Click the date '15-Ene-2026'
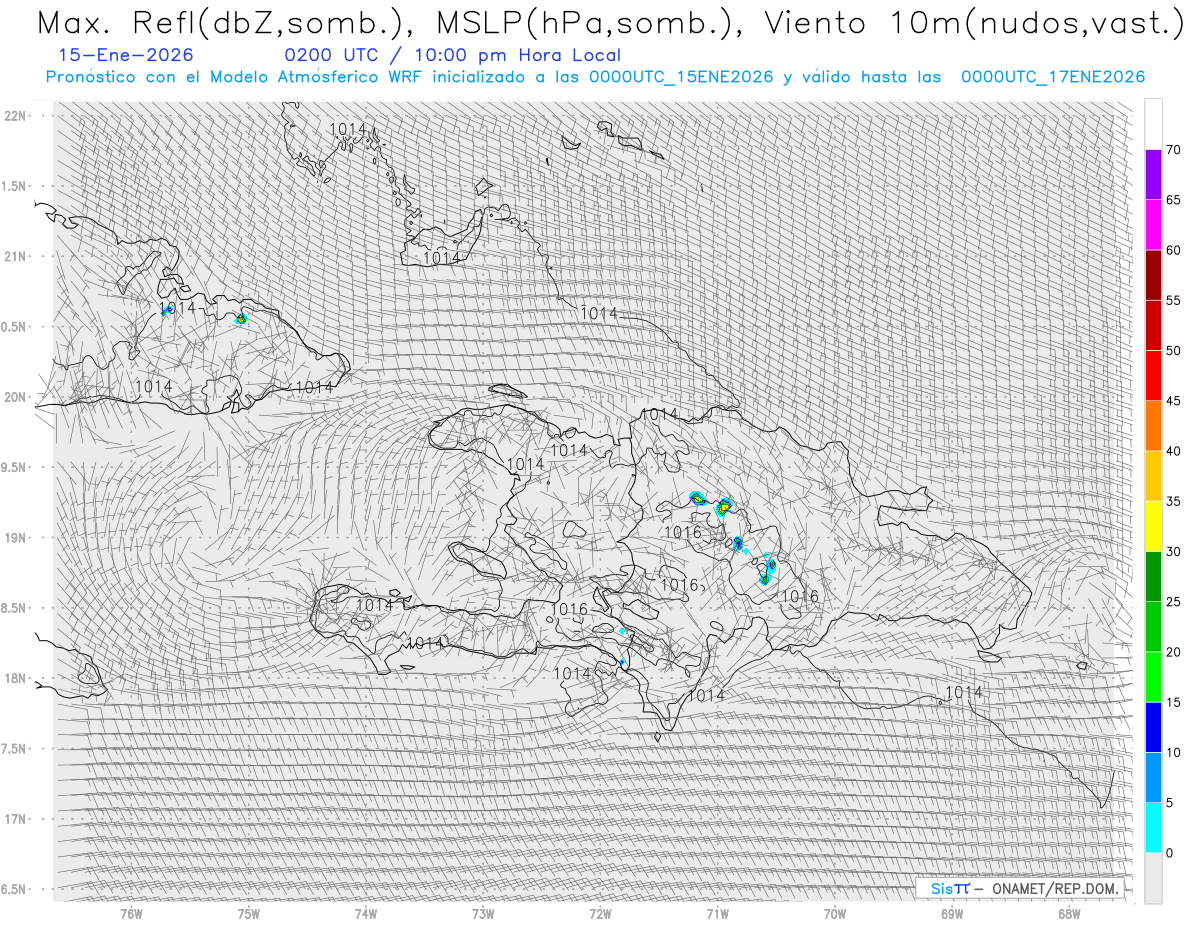 click(x=126, y=55)
